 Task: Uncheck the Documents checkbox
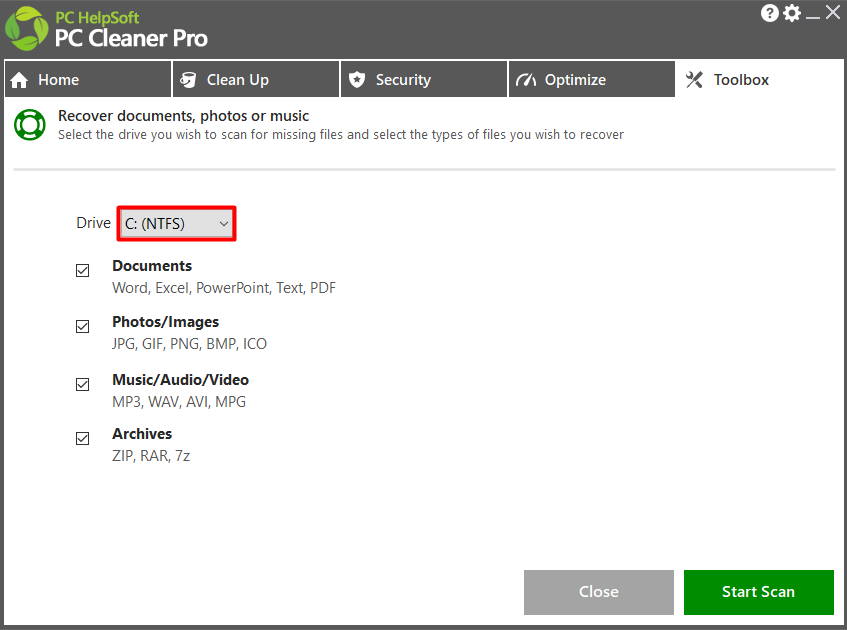pyautogui.click(x=83, y=270)
